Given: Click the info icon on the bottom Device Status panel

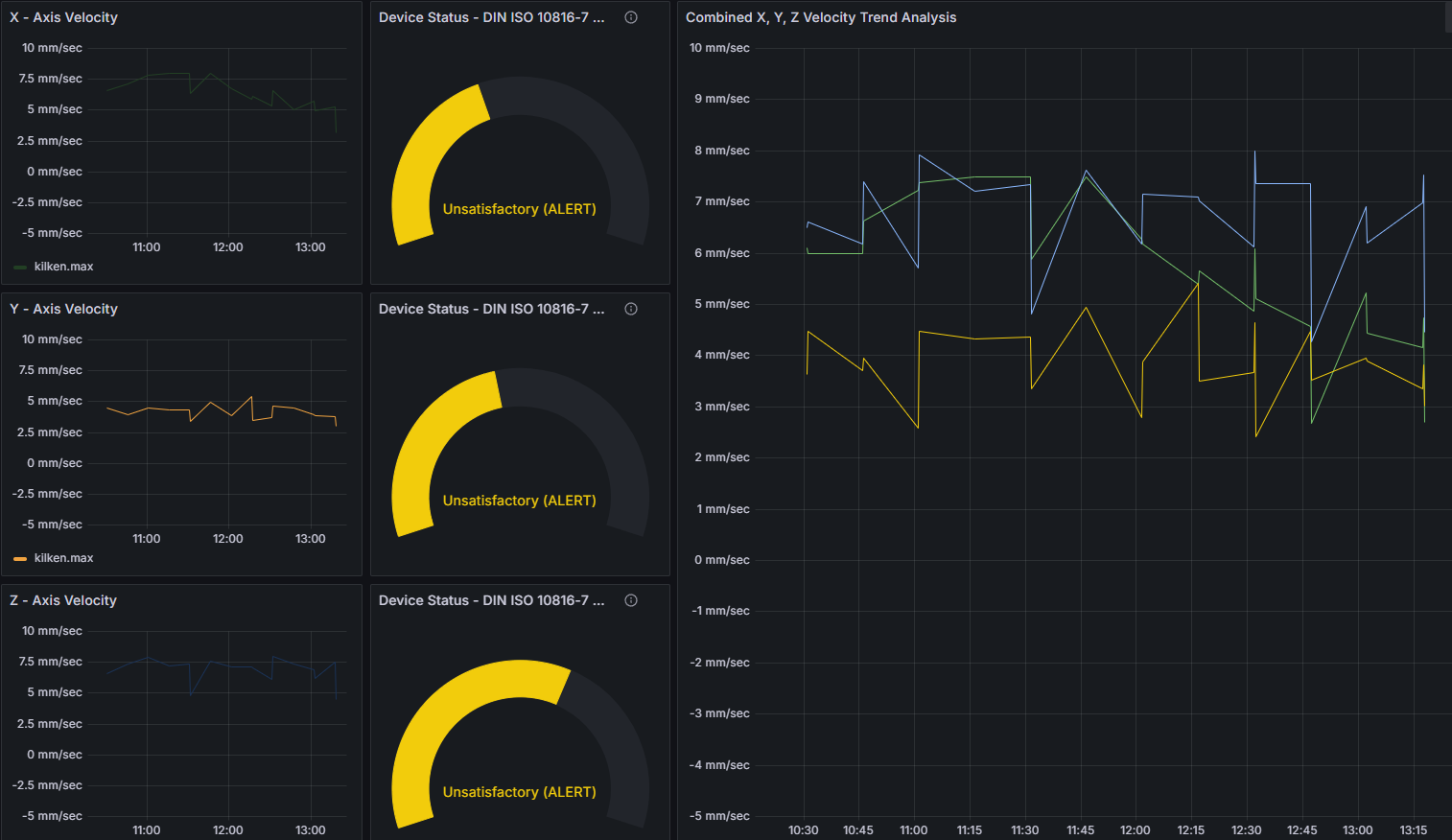Looking at the screenshot, I should 631,600.
